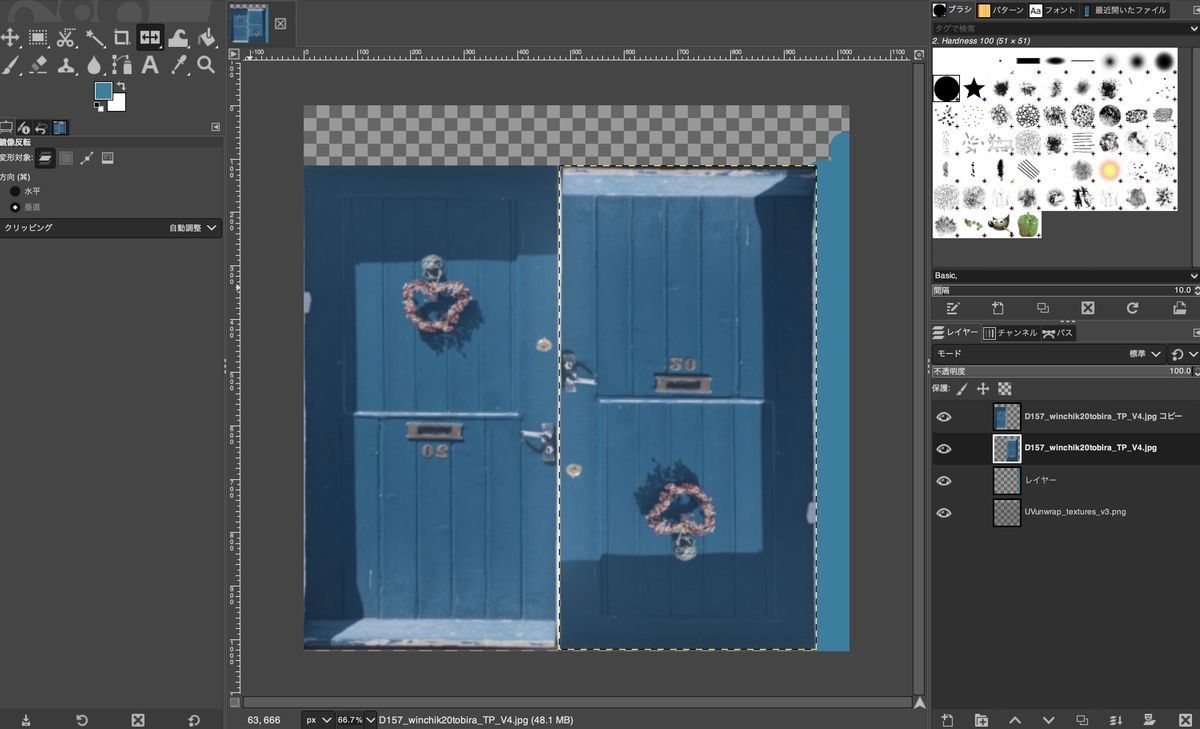Open the Basic brush tag dropdown

1065,275
